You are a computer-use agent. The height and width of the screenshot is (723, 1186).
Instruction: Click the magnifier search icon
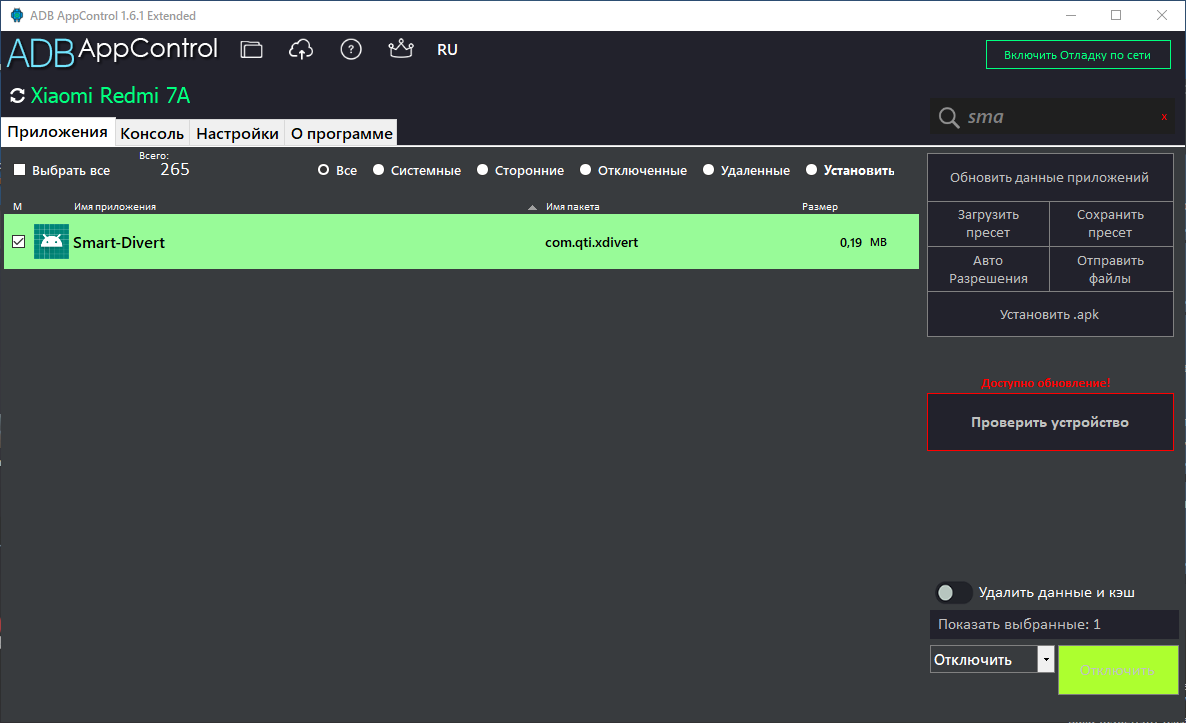click(948, 117)
